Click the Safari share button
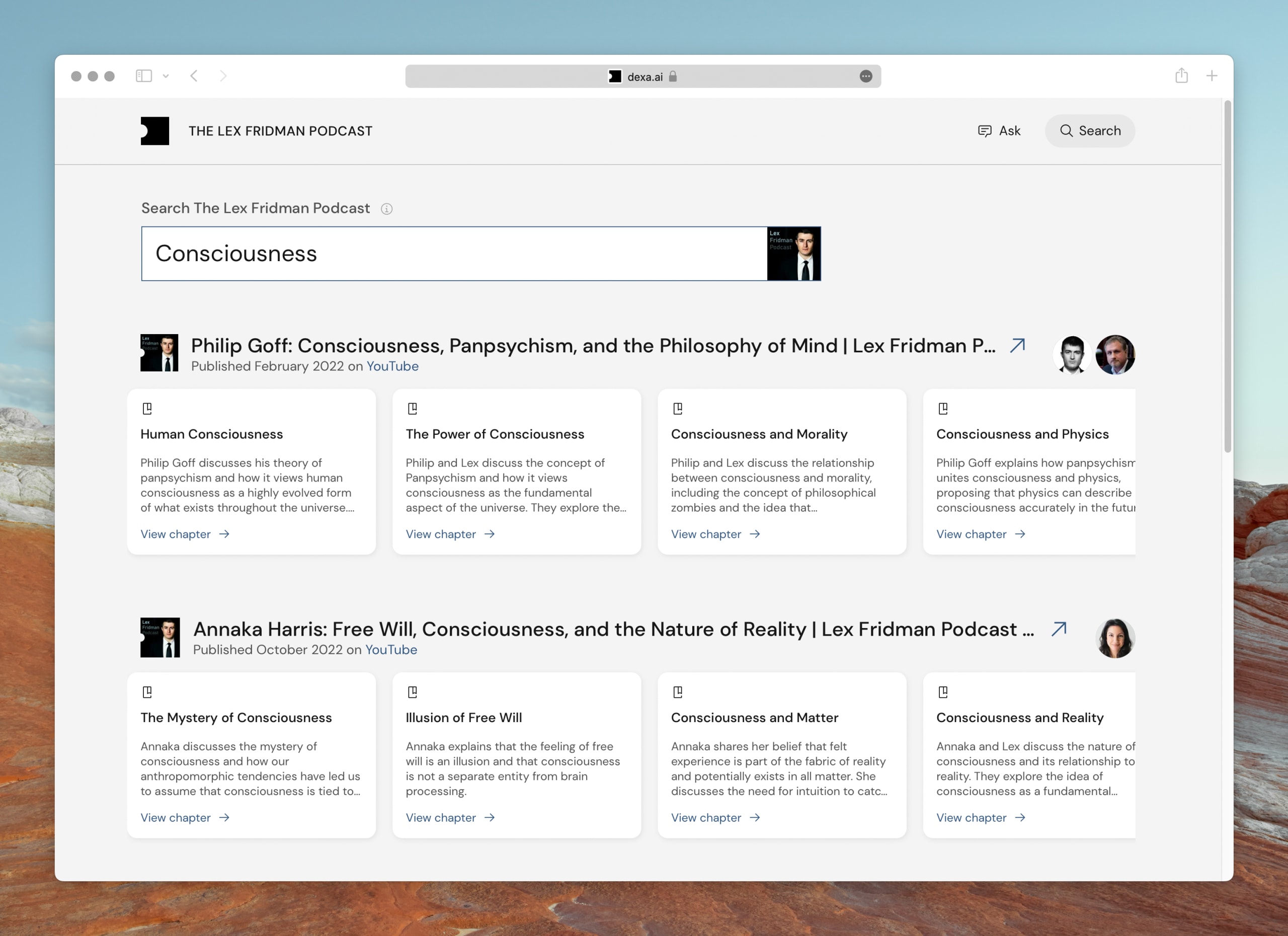Viewport: 1288px width, 936px height. coord(1181,75)
